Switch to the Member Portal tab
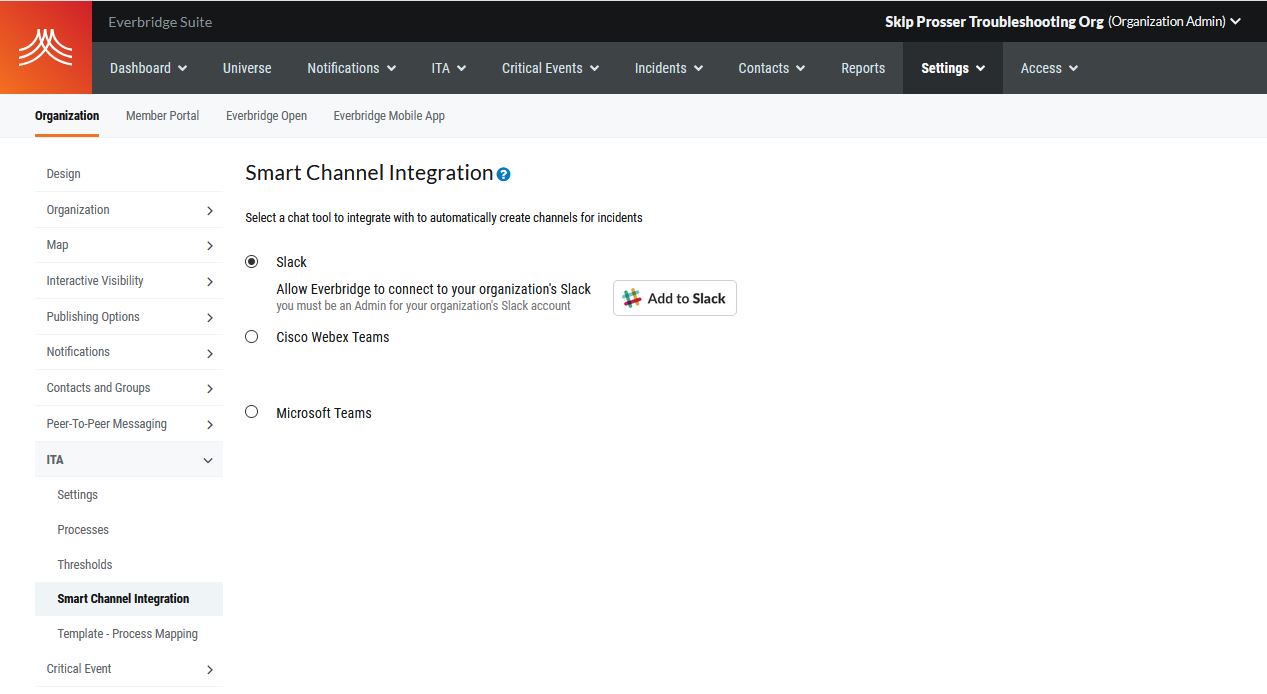This screenshot has height=694, width=1267. [162, 116]
